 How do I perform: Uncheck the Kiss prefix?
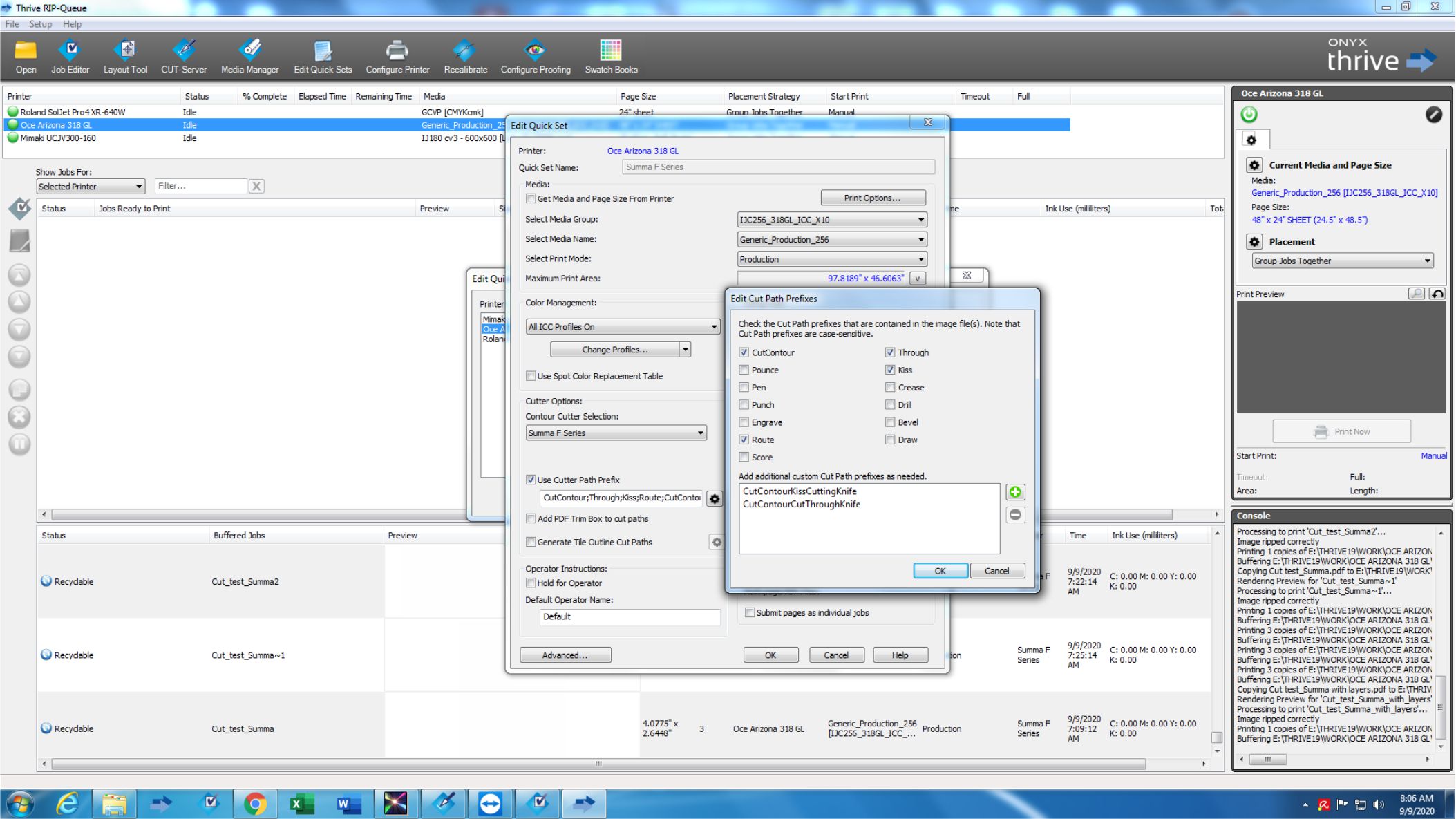[x=890, y=370]
